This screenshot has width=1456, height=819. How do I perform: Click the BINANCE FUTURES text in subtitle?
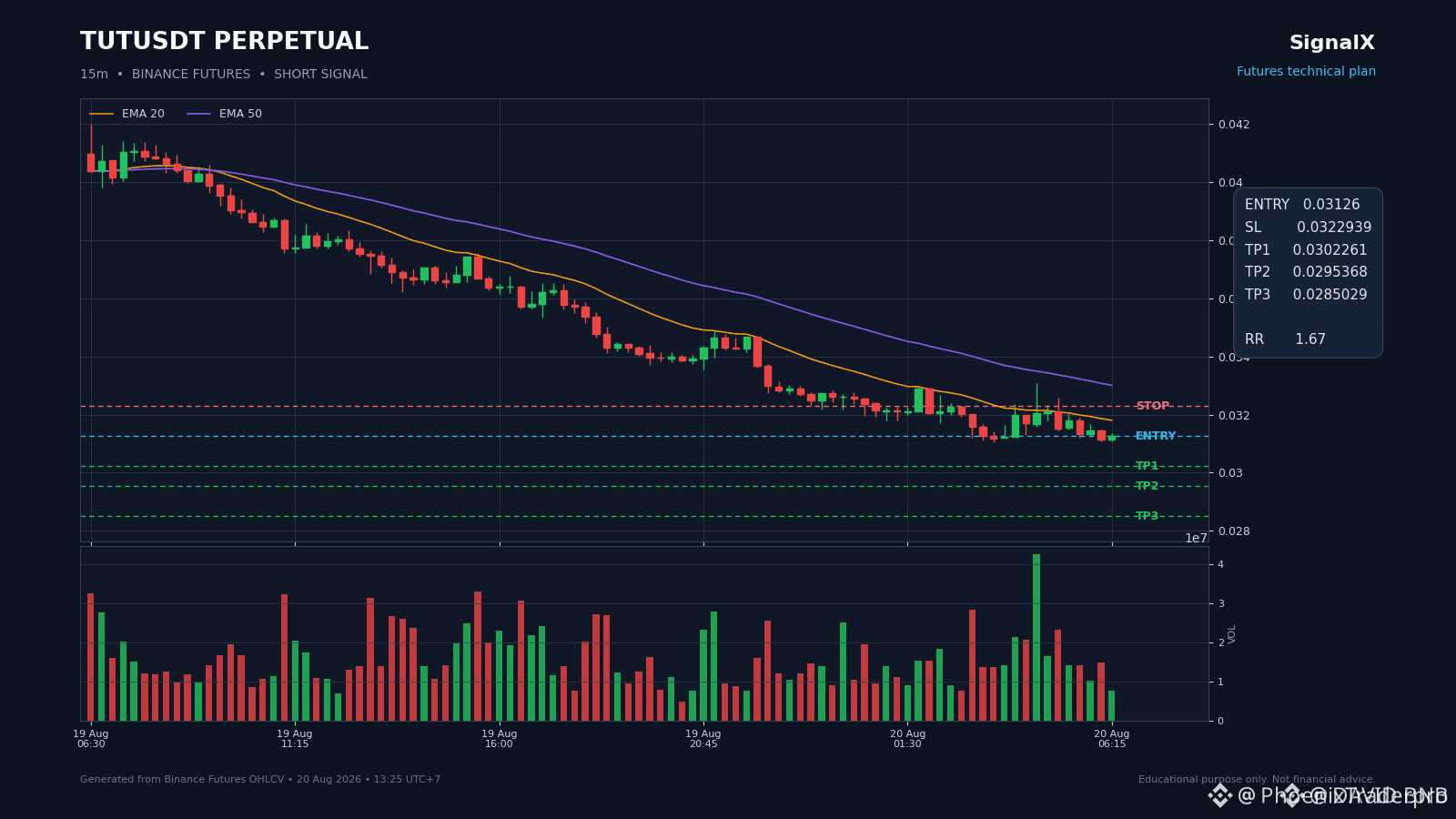(x=191, y=75)
